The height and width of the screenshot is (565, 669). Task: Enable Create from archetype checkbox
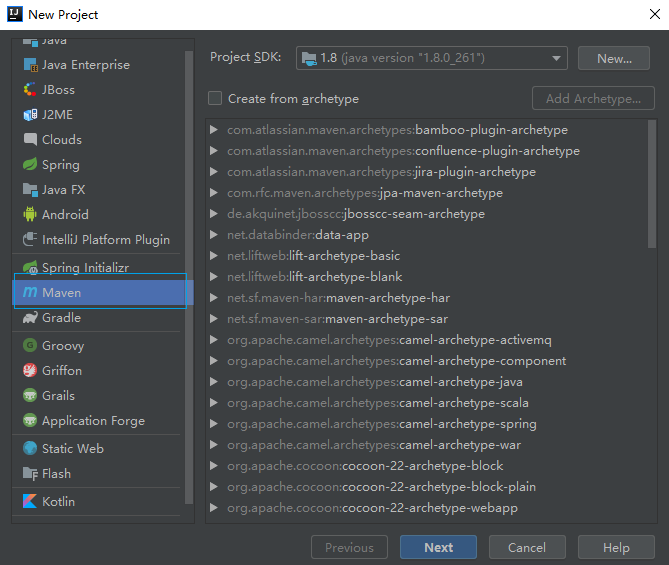(215, 98)
